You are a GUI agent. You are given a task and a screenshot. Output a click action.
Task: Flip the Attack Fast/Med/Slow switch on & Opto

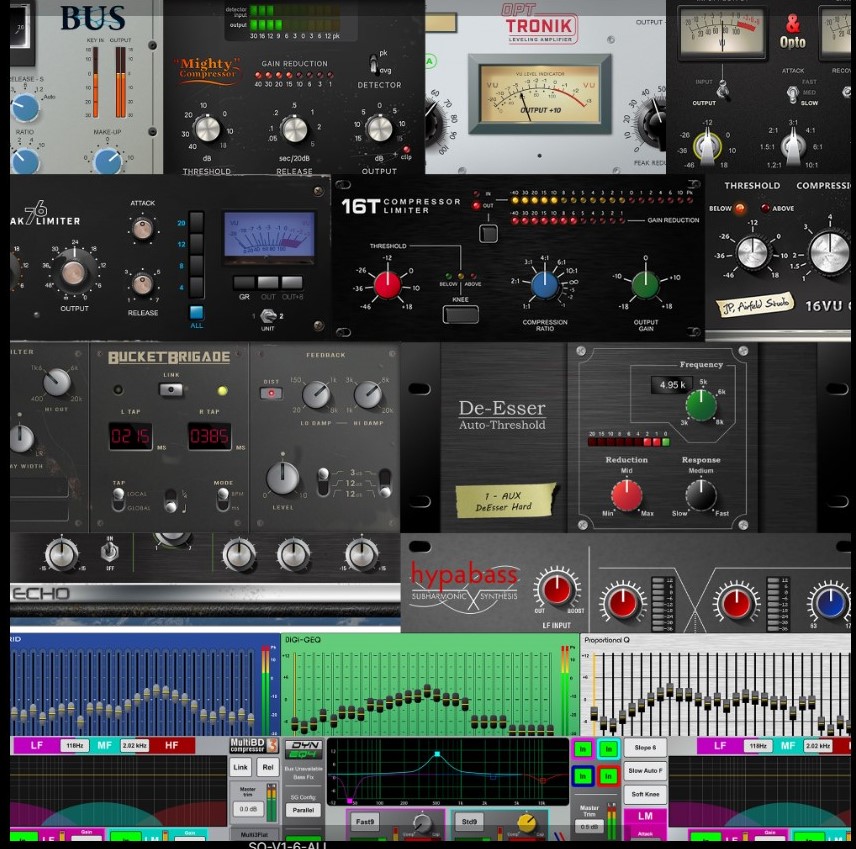coord(793,94)
